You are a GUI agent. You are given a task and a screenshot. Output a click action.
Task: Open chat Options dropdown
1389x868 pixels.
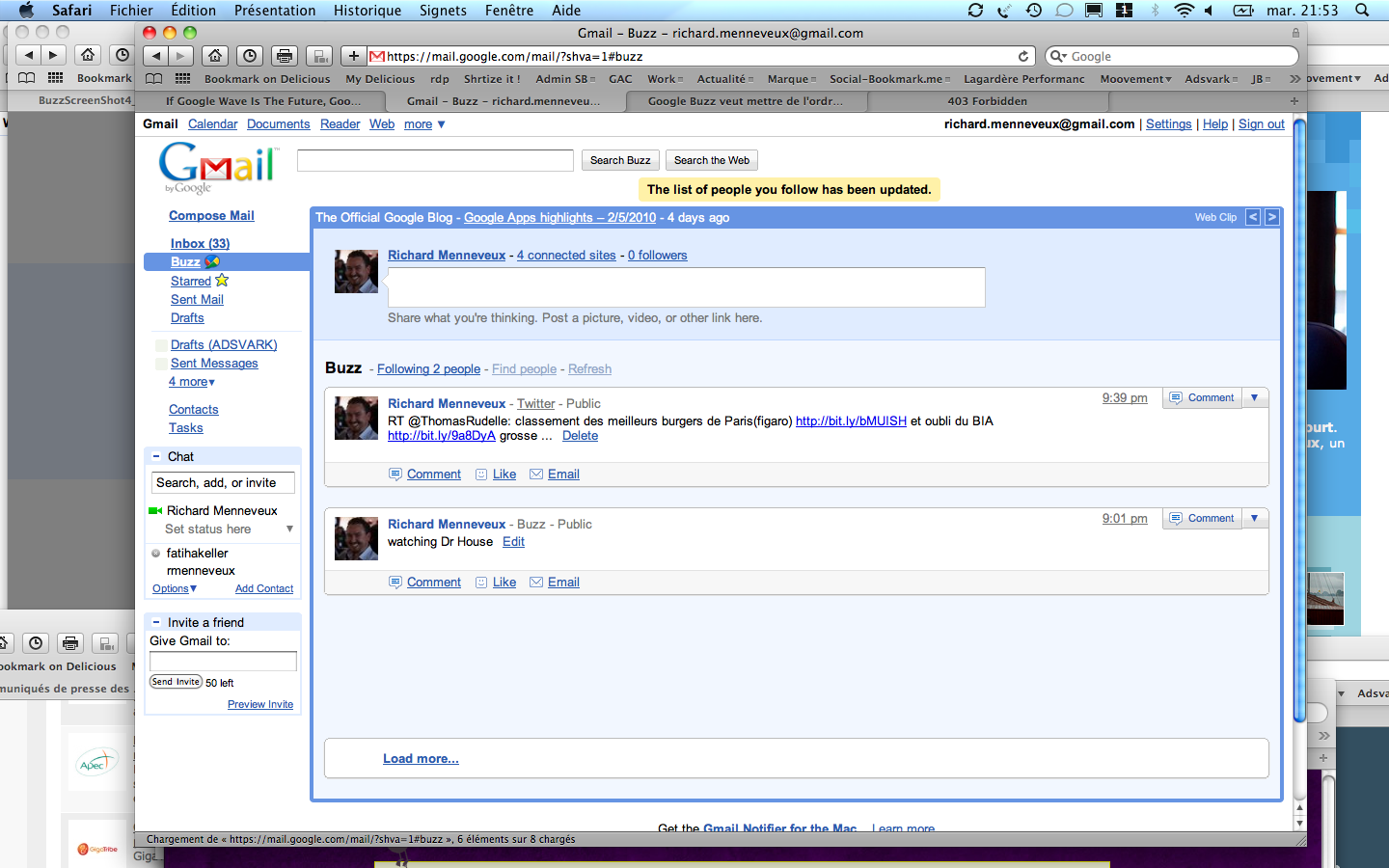[175, 588]
